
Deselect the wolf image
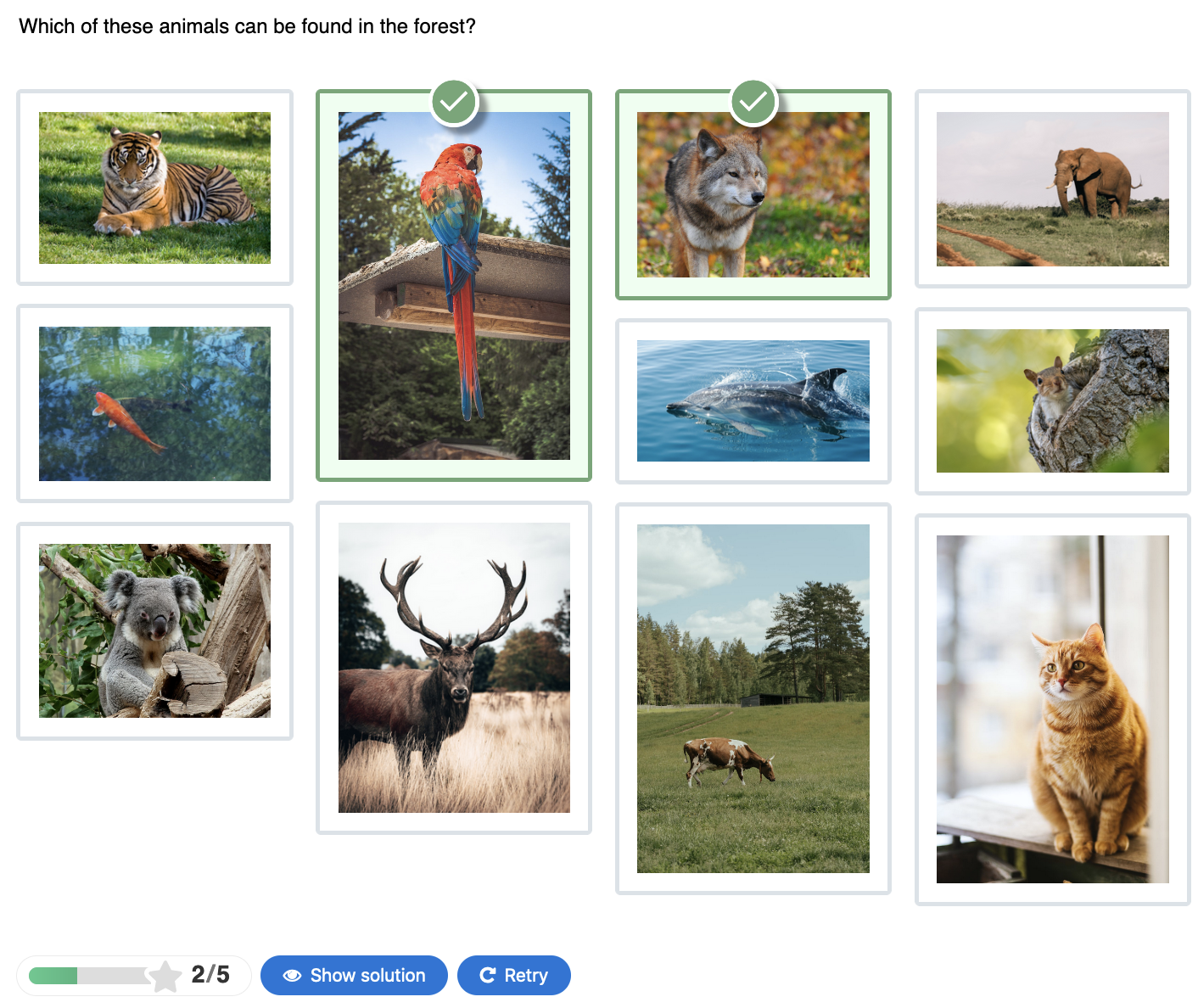click(753, 193)
